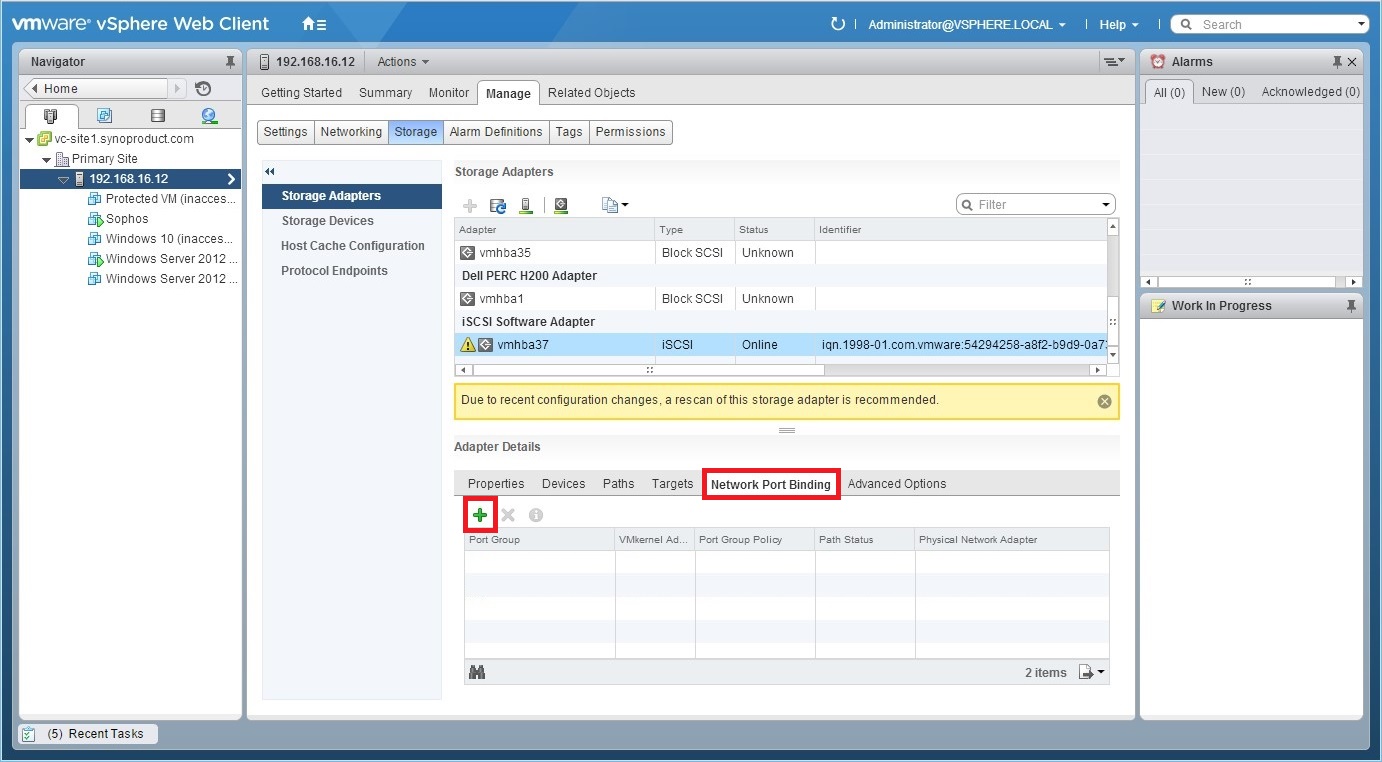
Task: Add a port binding with the green plus icon
Action: pyautogui.click(x=480, y=514)
